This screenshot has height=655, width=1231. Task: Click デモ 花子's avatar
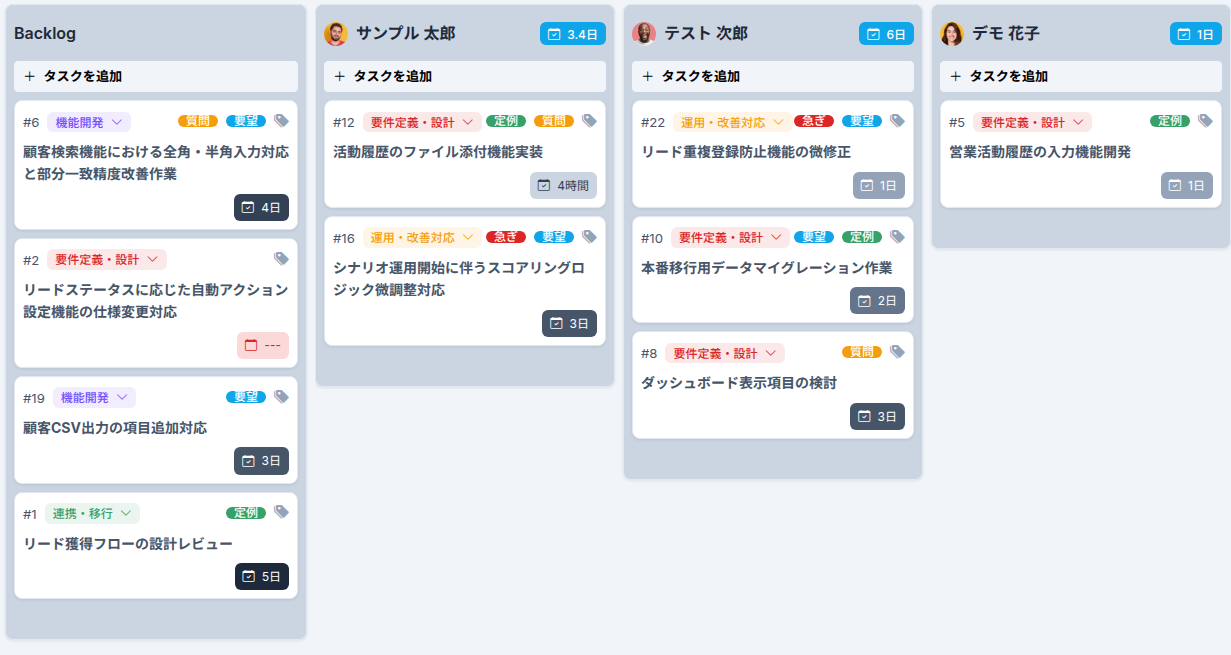(952, 34)
